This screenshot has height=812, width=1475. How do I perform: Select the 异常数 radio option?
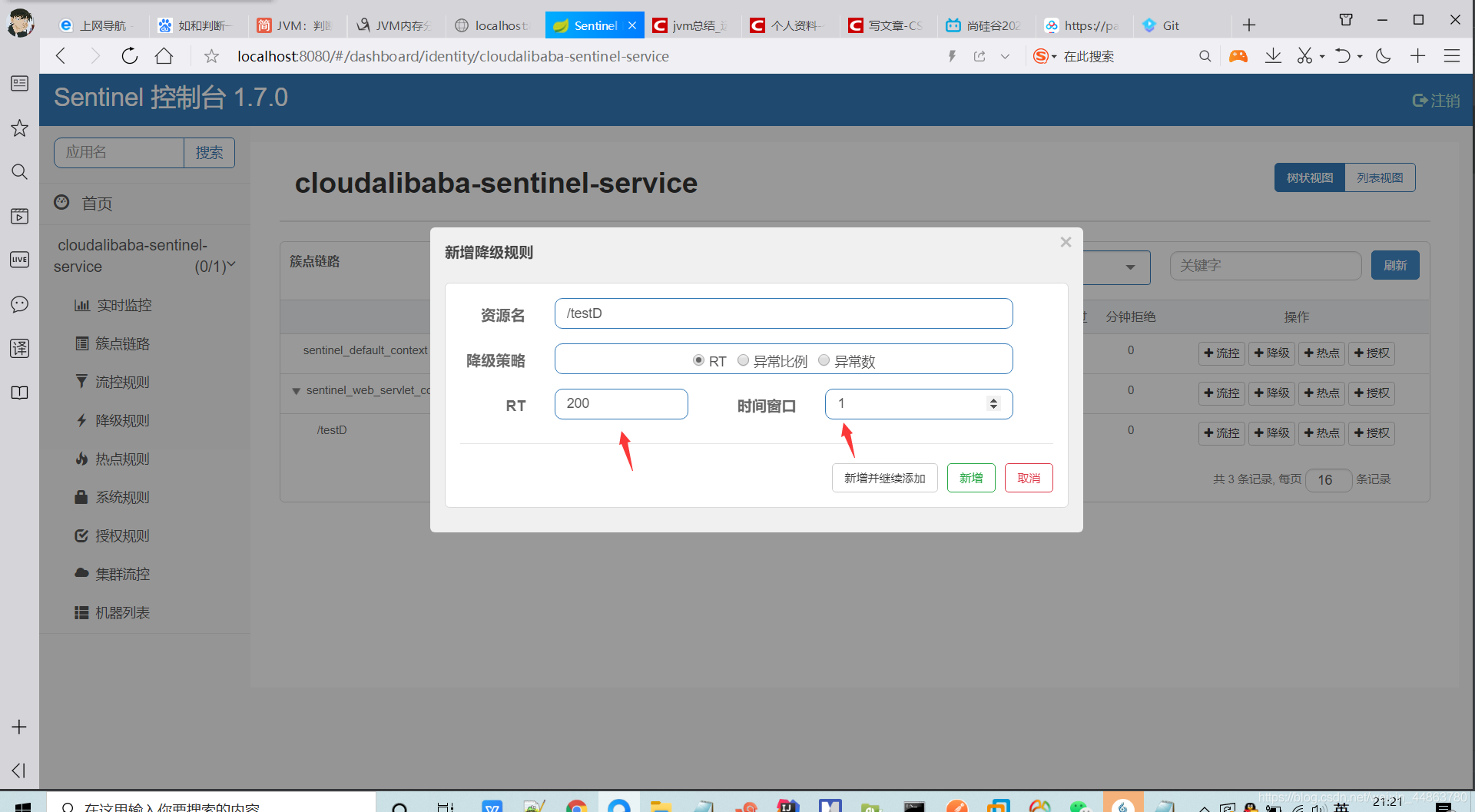(824, 360)
